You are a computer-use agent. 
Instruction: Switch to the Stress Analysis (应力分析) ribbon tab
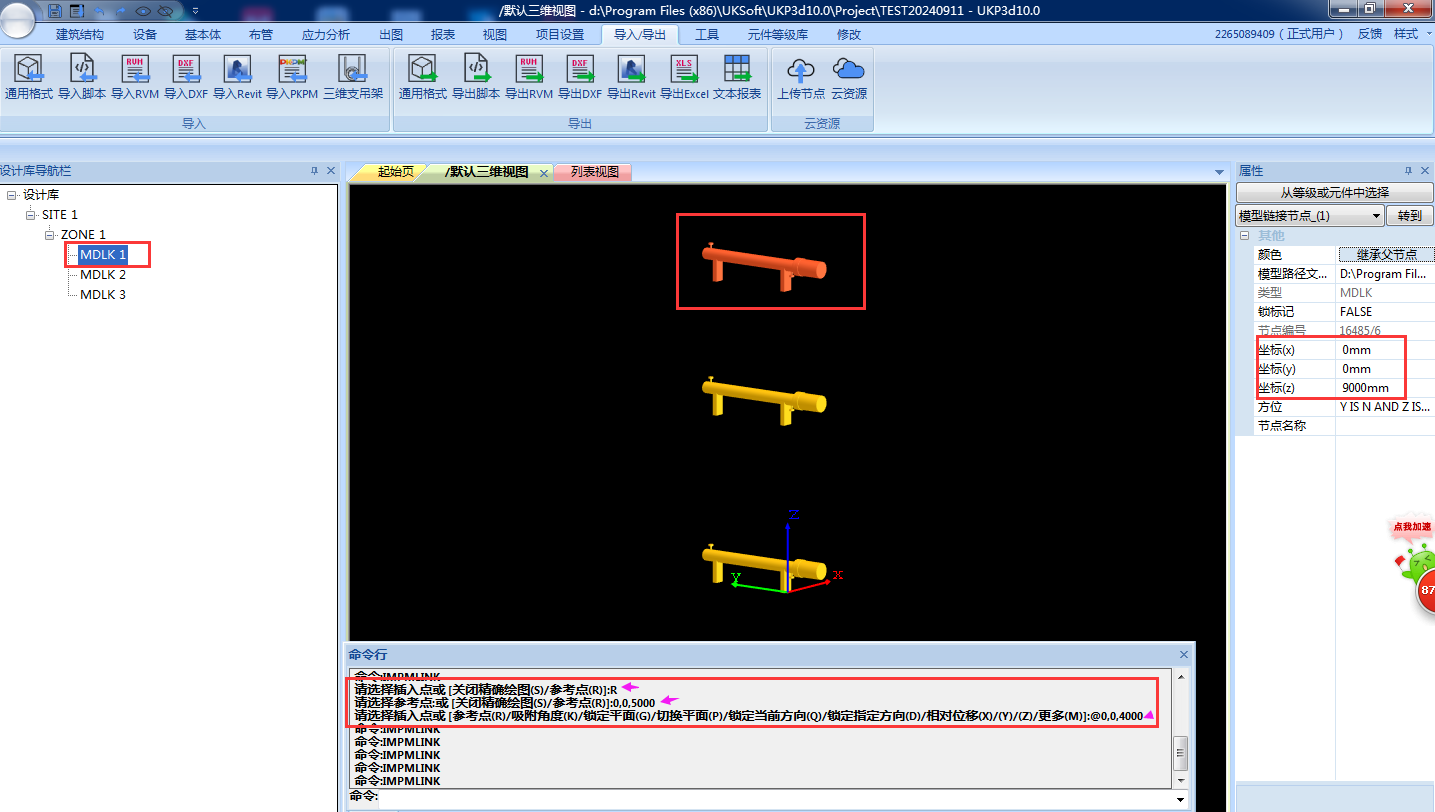[325, 34]
